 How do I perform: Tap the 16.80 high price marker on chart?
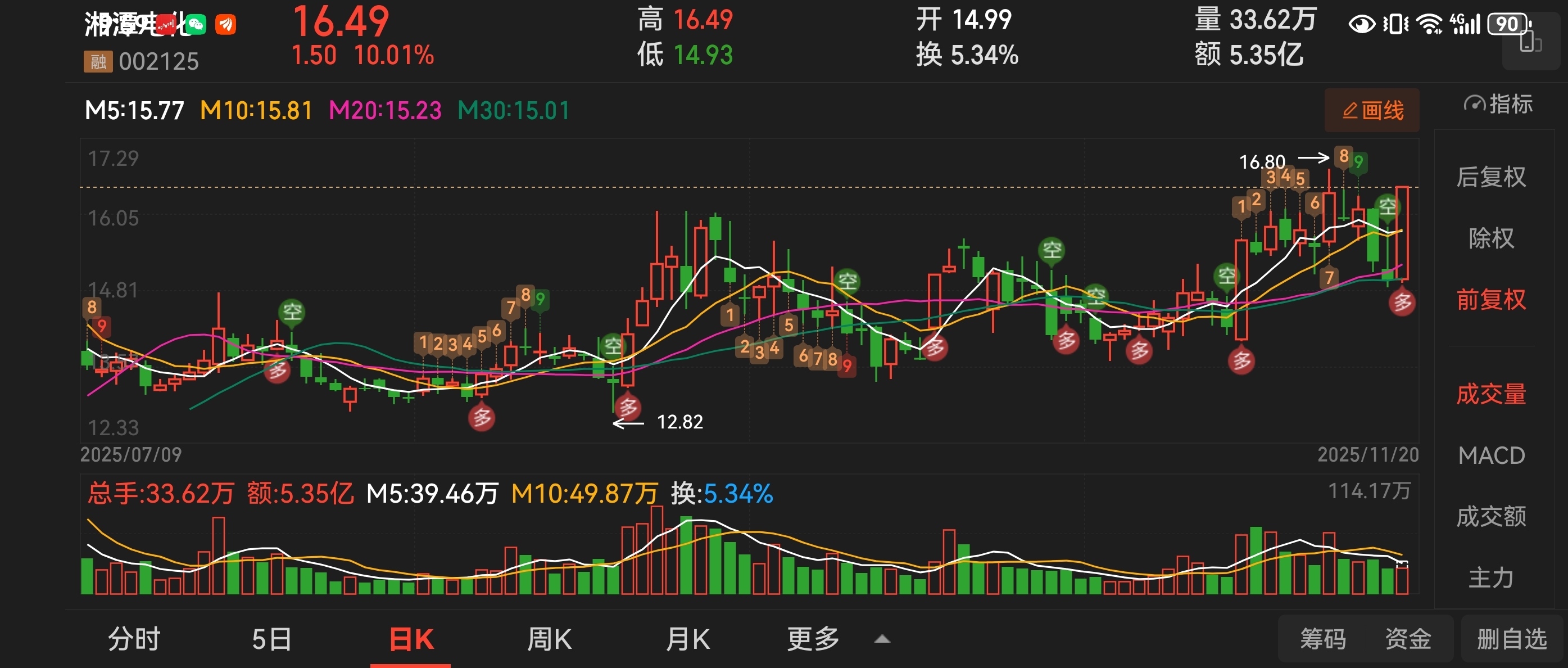[x=1262, y=161]
